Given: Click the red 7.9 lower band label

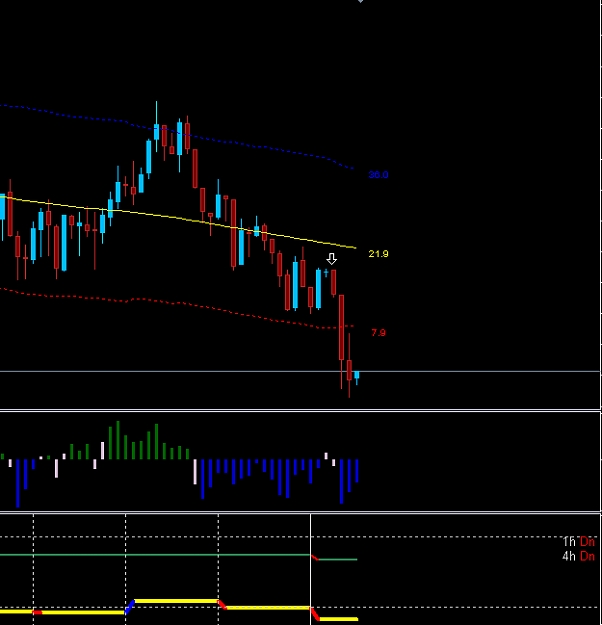Looking at the screenshot, I should 378,332.
